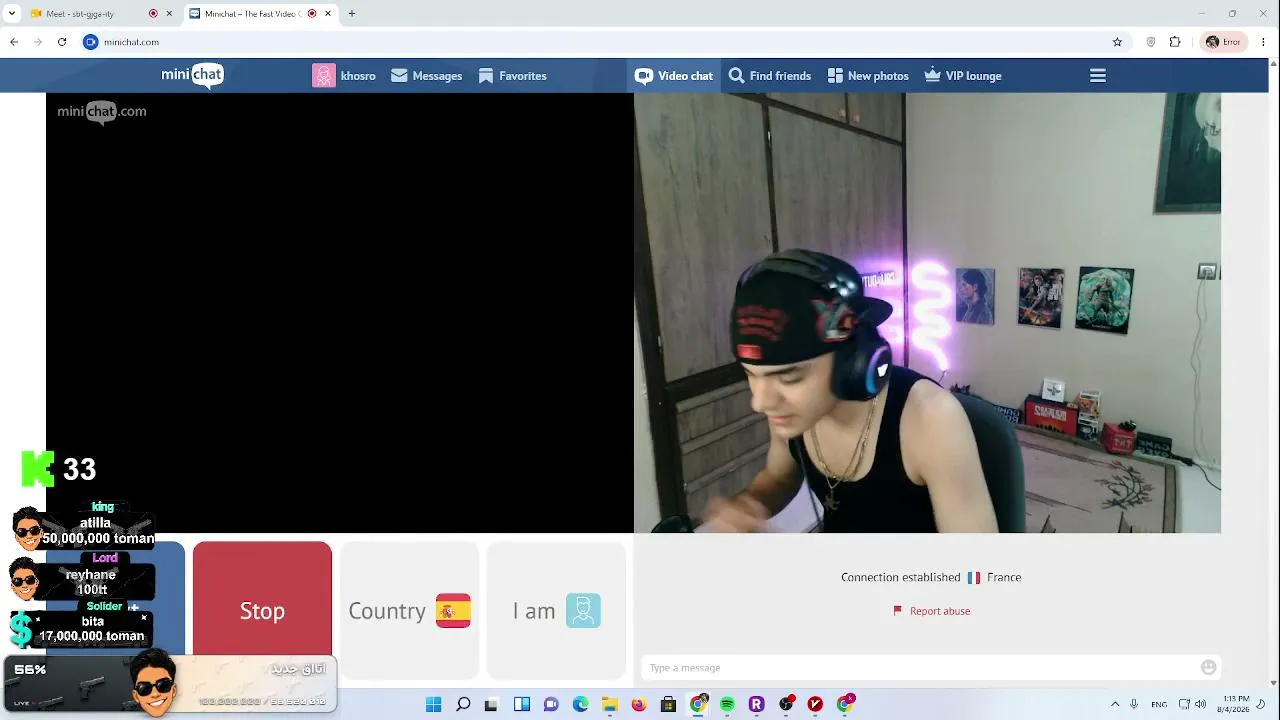This screenshot has width=1280, height=720.
Task: Enter the VIP lounge
Action: coord(962,76)
